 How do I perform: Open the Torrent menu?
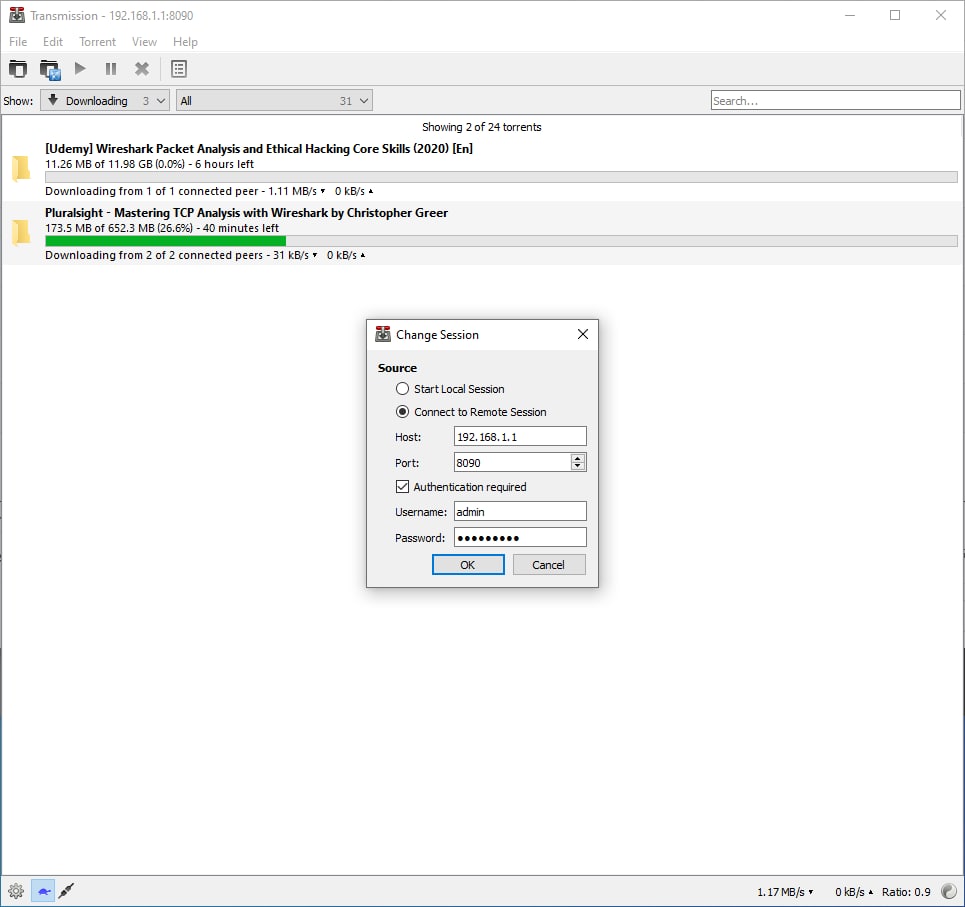[x=97, y=41]
